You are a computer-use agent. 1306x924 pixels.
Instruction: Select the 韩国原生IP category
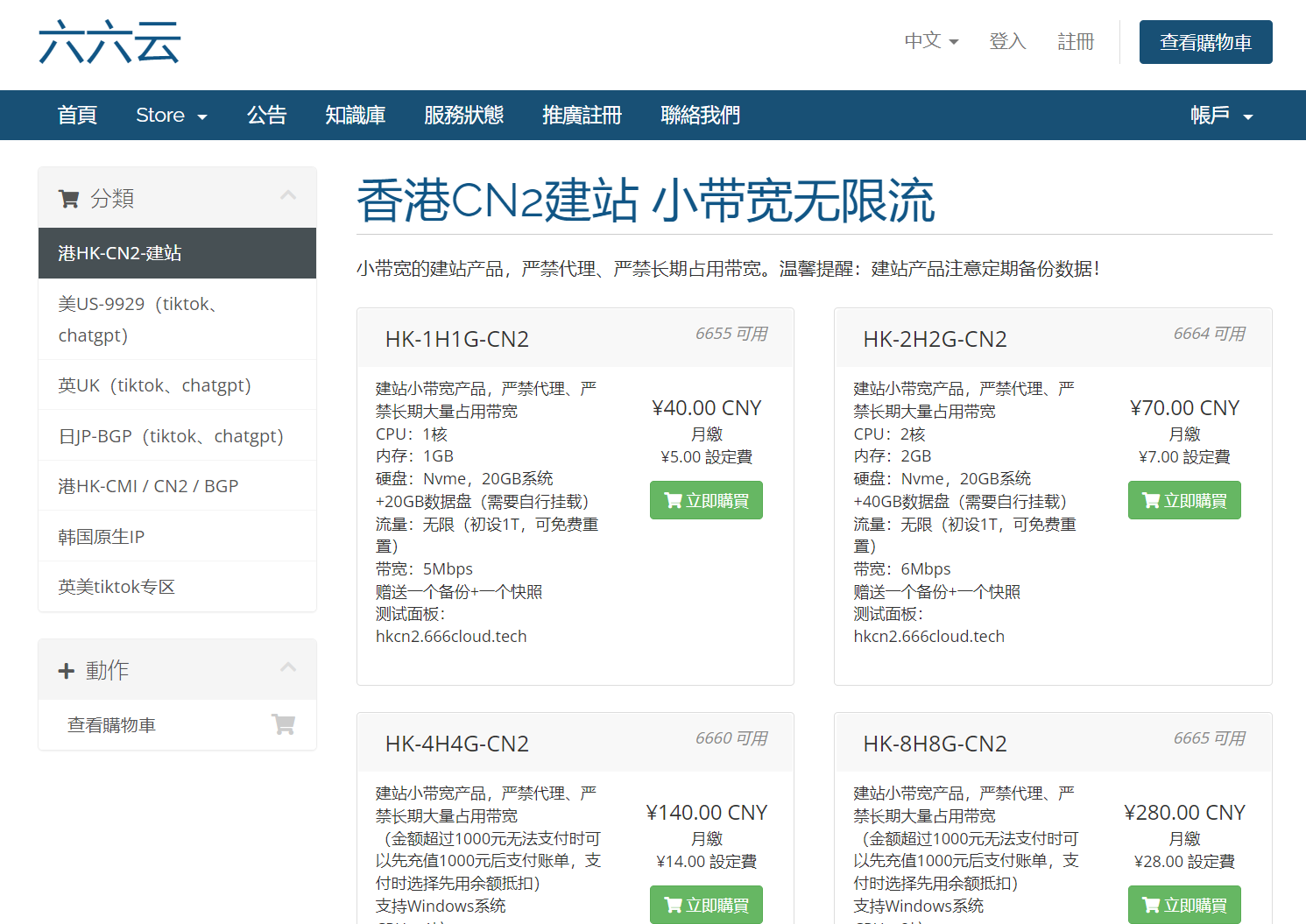coord(102,536)
